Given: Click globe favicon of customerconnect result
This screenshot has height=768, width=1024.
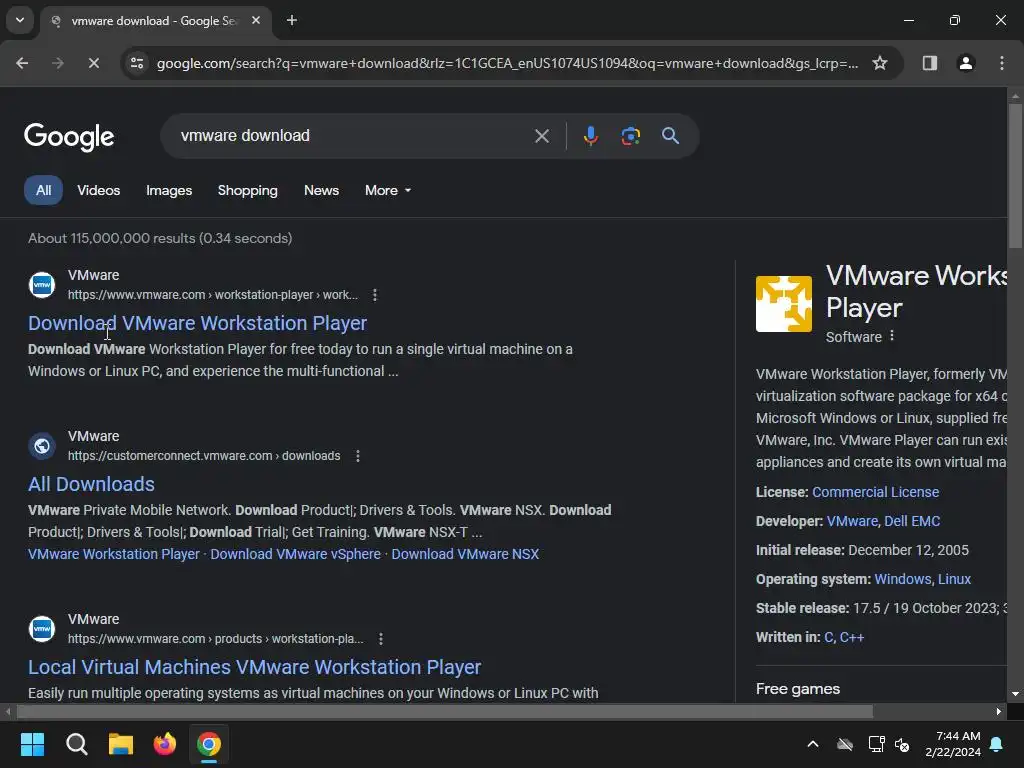Looking at the screenshot, I should [42, 445].
